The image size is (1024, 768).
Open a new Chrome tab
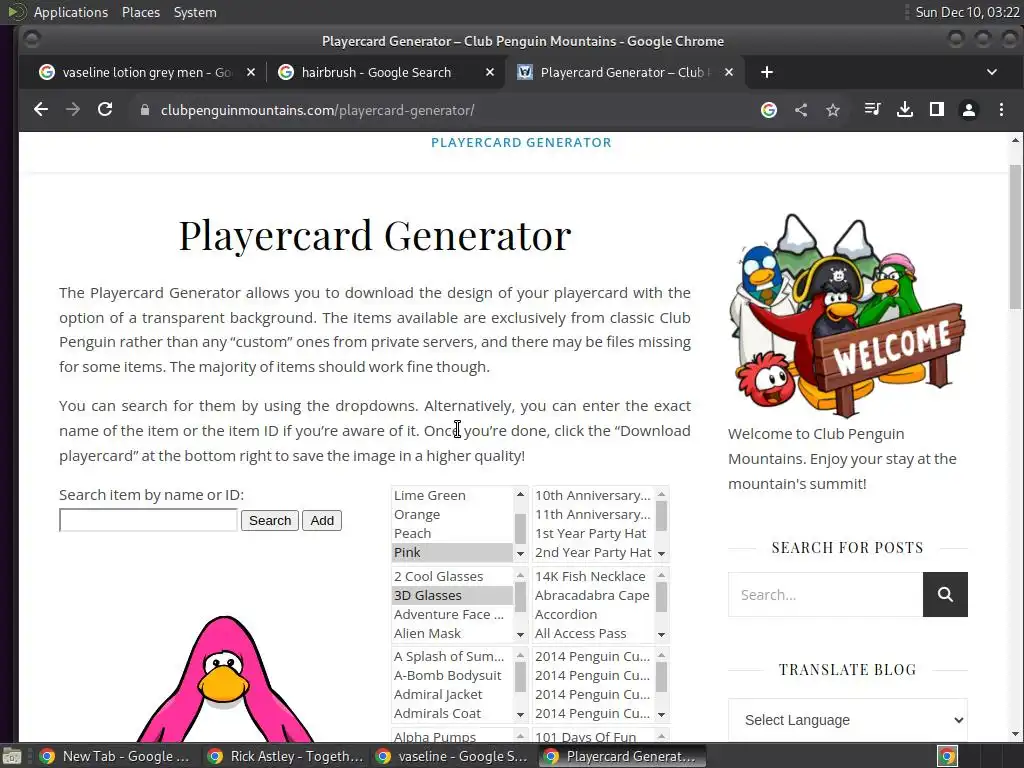point(767,72)
